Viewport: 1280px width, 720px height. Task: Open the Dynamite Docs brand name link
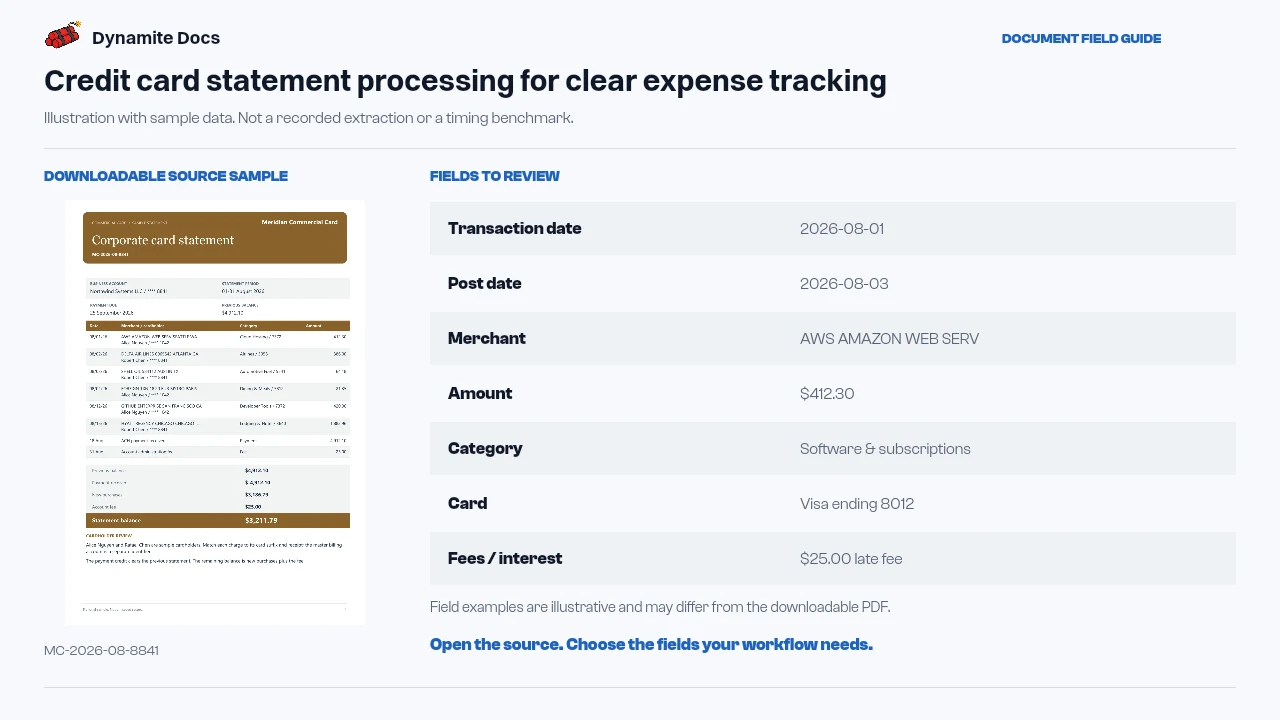click(156, 38)
